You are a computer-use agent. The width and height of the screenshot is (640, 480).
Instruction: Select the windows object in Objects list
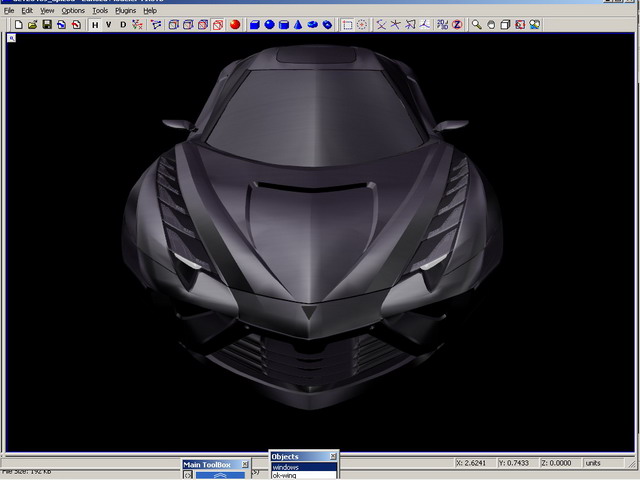pyautogui.click(x=286, y=467)
